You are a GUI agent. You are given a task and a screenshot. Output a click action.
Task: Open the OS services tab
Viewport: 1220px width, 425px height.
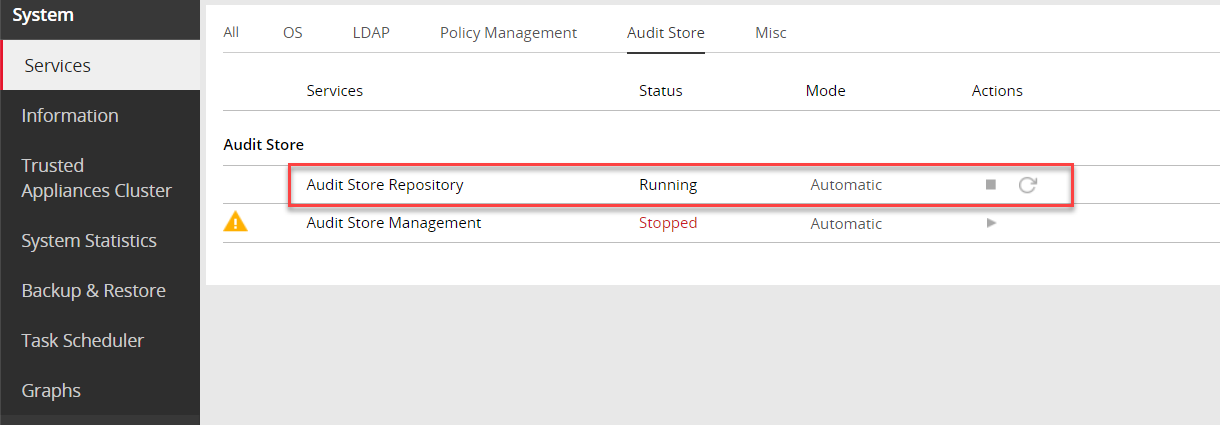tap(292, 33)
